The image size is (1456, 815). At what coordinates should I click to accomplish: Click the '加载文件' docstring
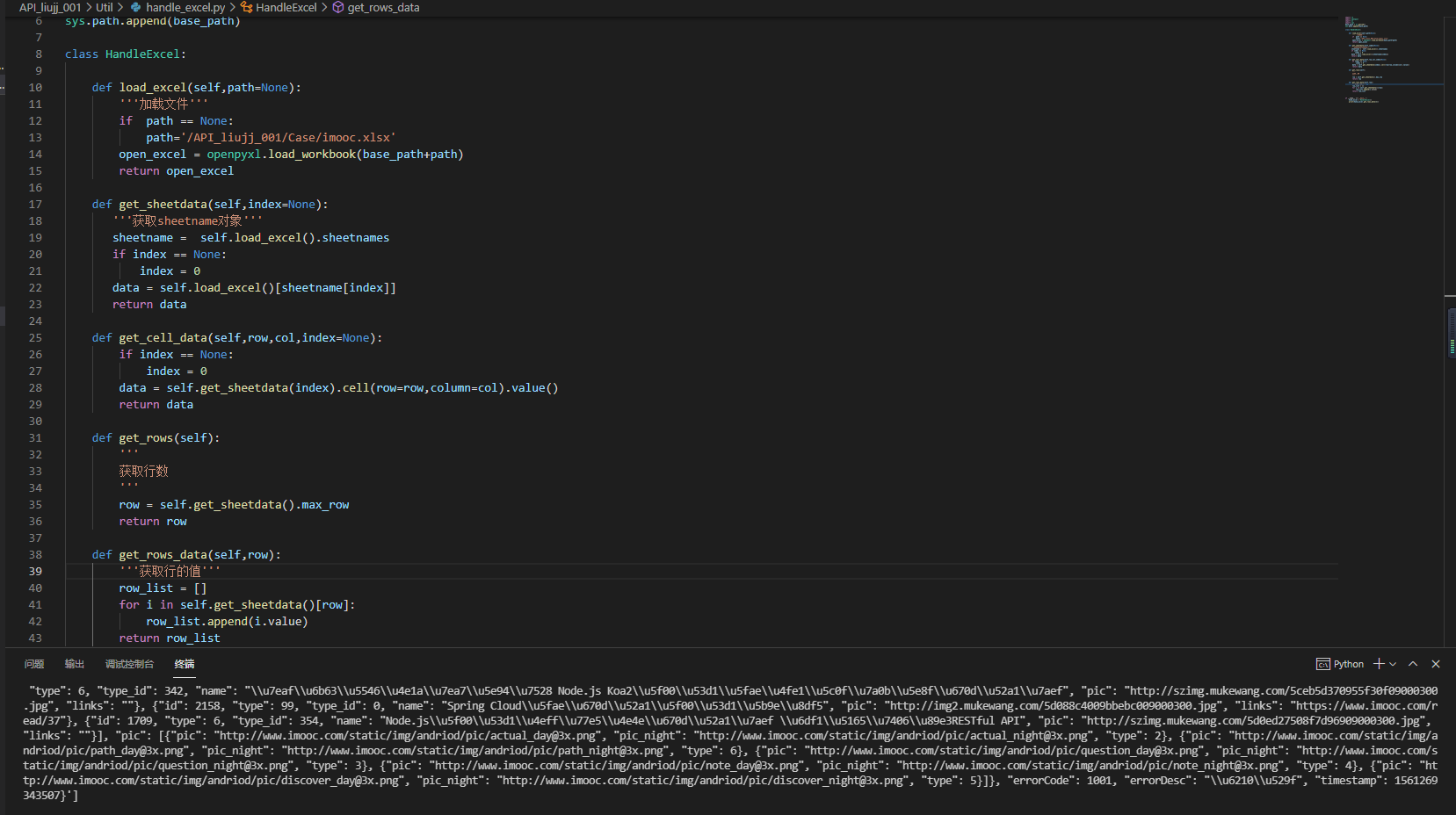[x=163, y=104]
